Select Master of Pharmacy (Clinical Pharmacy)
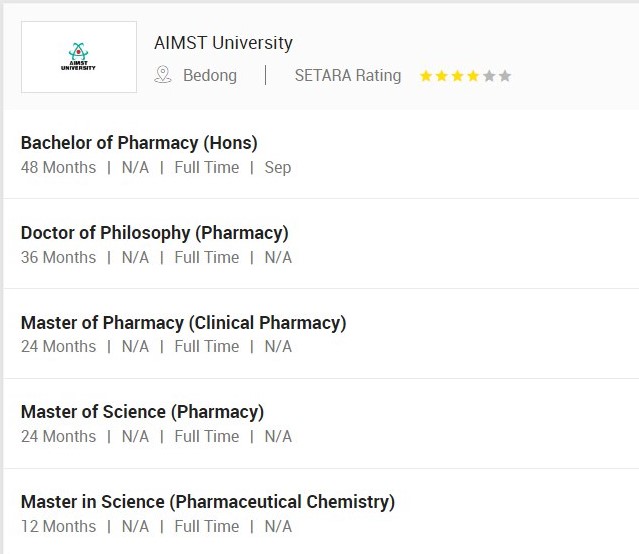Screen dimensions: 639x554 [x=183, y=322]
